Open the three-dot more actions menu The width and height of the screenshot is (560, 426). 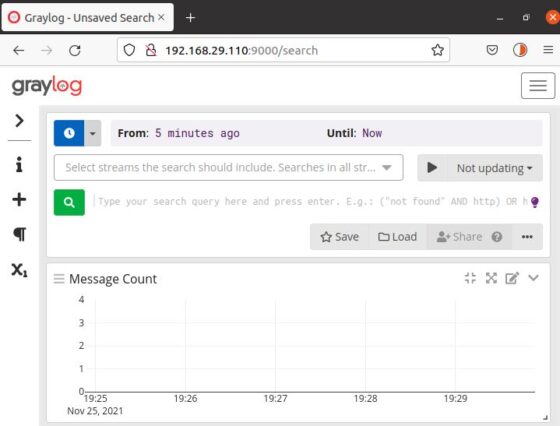point(527,237)
